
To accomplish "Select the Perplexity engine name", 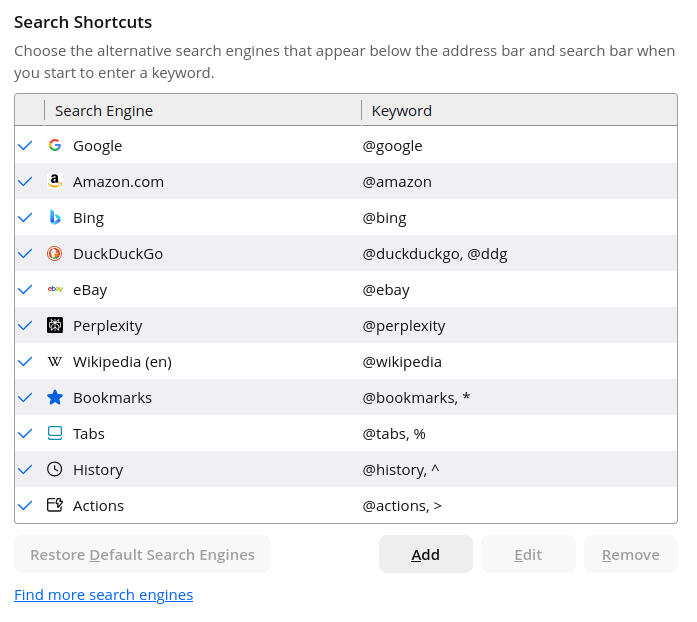I will [x=108, y=326].
